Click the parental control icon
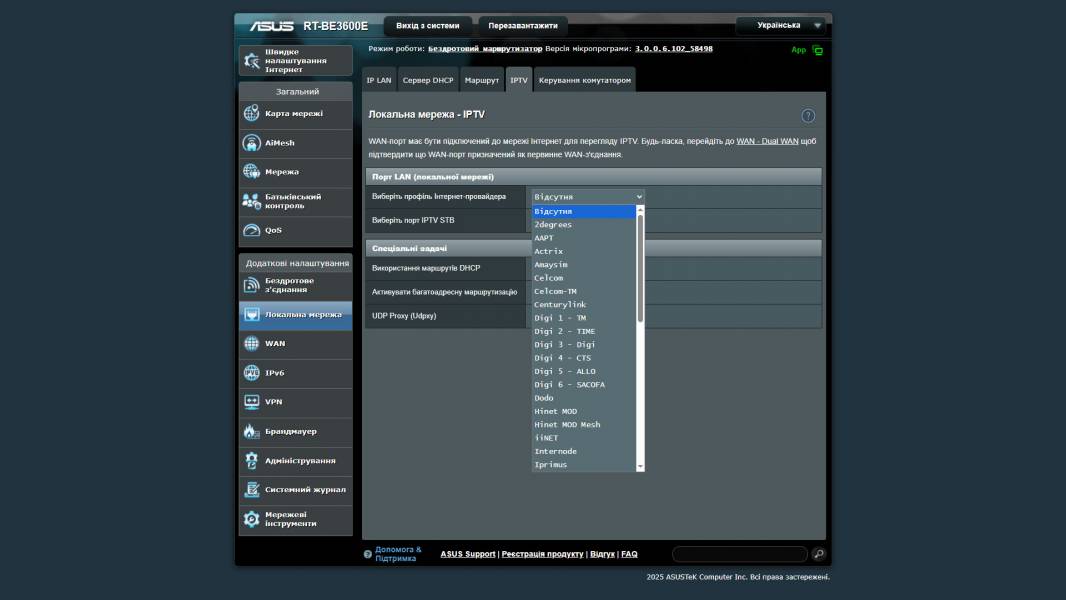Image resolution: width=1066 pixels, height=600 pixels. point(252,201)
